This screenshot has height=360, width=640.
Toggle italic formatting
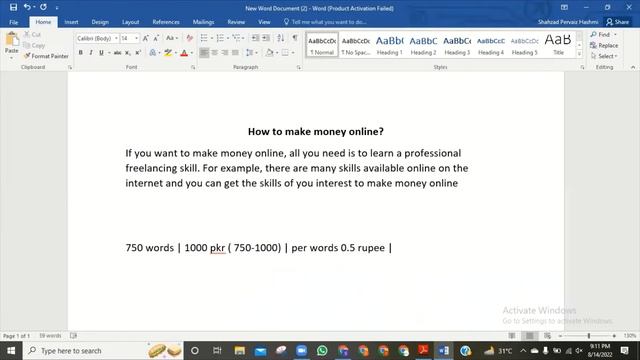[x=91, y=53]
